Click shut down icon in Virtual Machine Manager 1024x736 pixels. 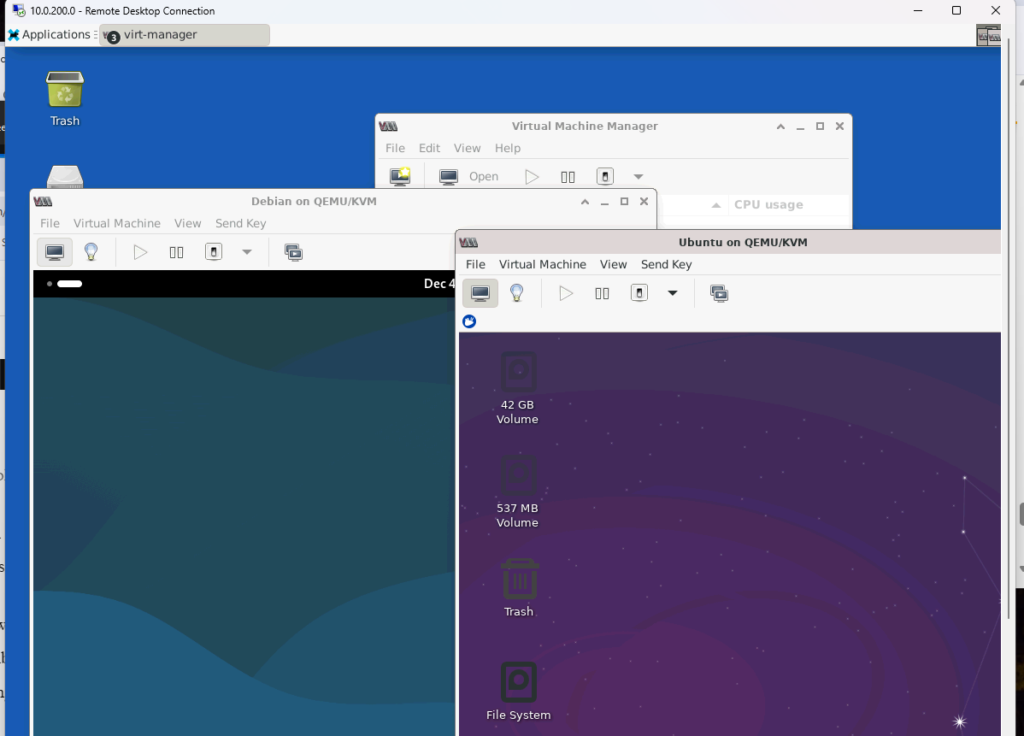point(605,176)
